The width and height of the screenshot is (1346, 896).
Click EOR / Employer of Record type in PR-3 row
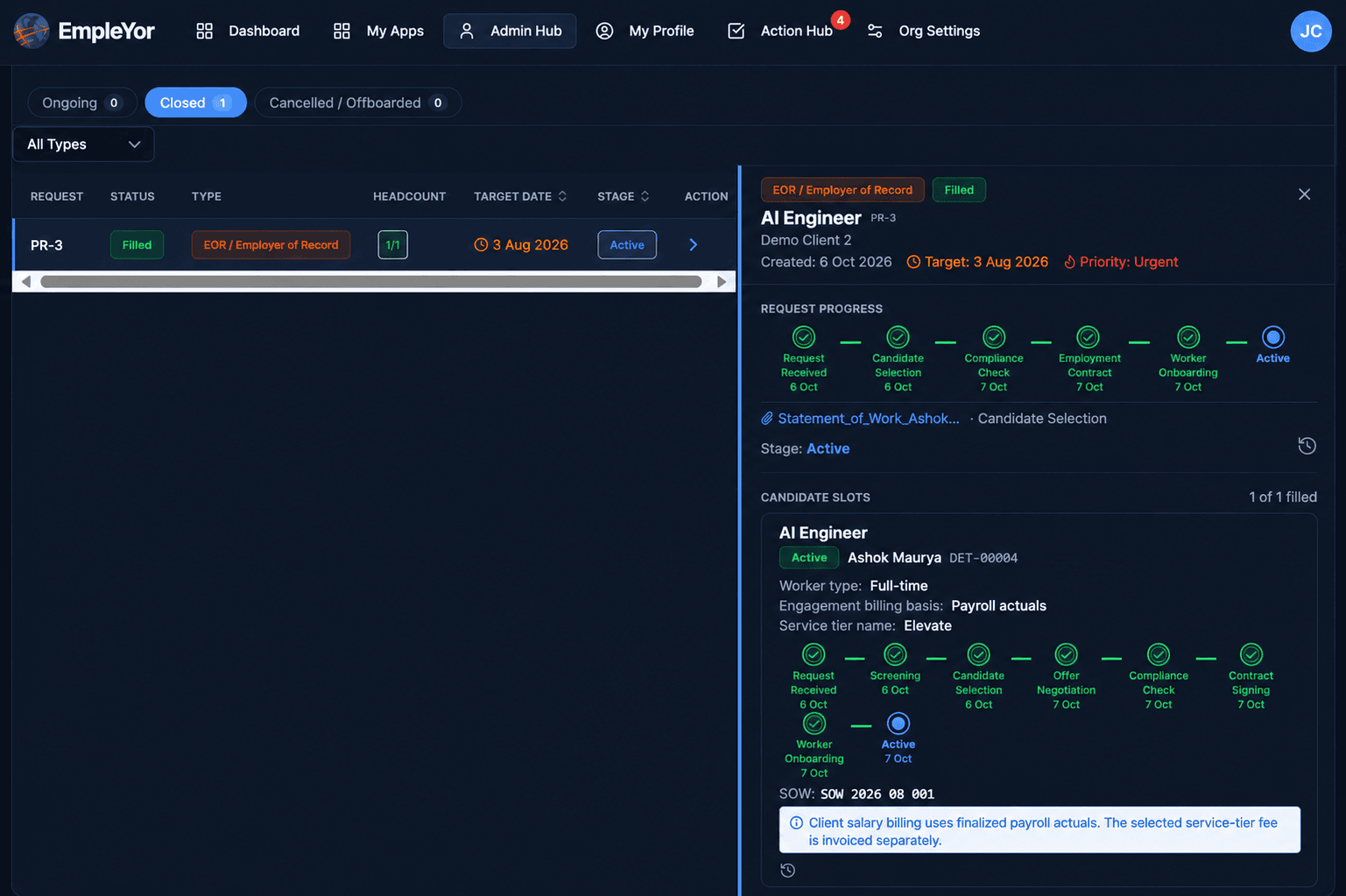click(271, 245)
